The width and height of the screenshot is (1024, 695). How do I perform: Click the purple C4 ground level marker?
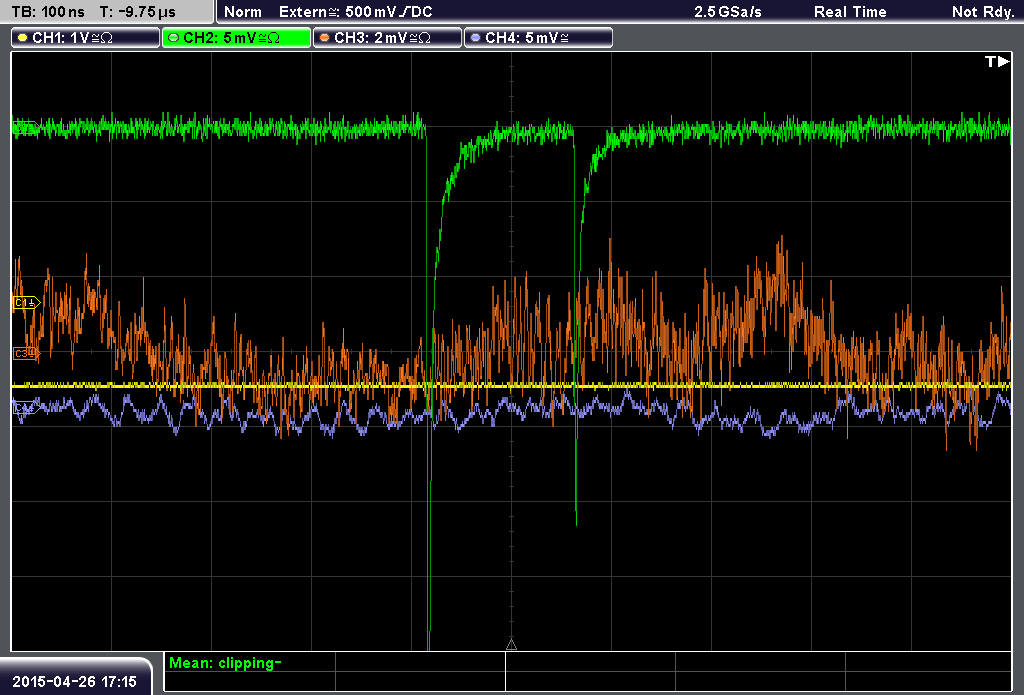point(26,408)
